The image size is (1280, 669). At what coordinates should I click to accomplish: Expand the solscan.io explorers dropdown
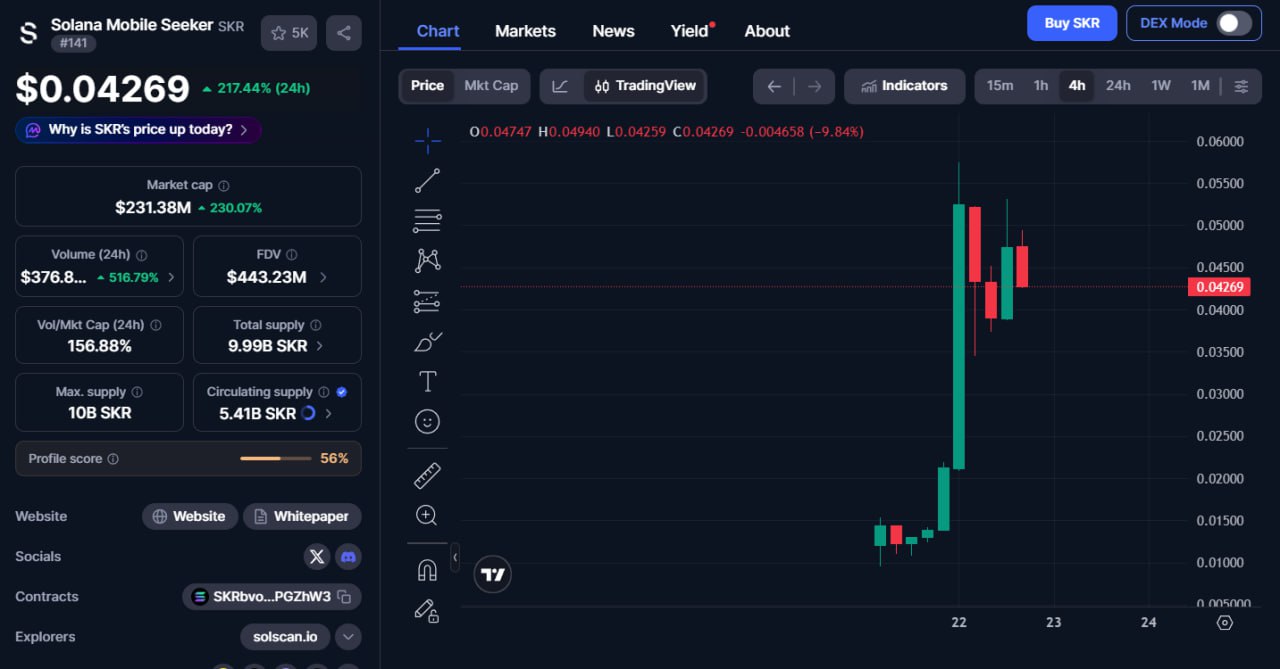coord(348,637)
